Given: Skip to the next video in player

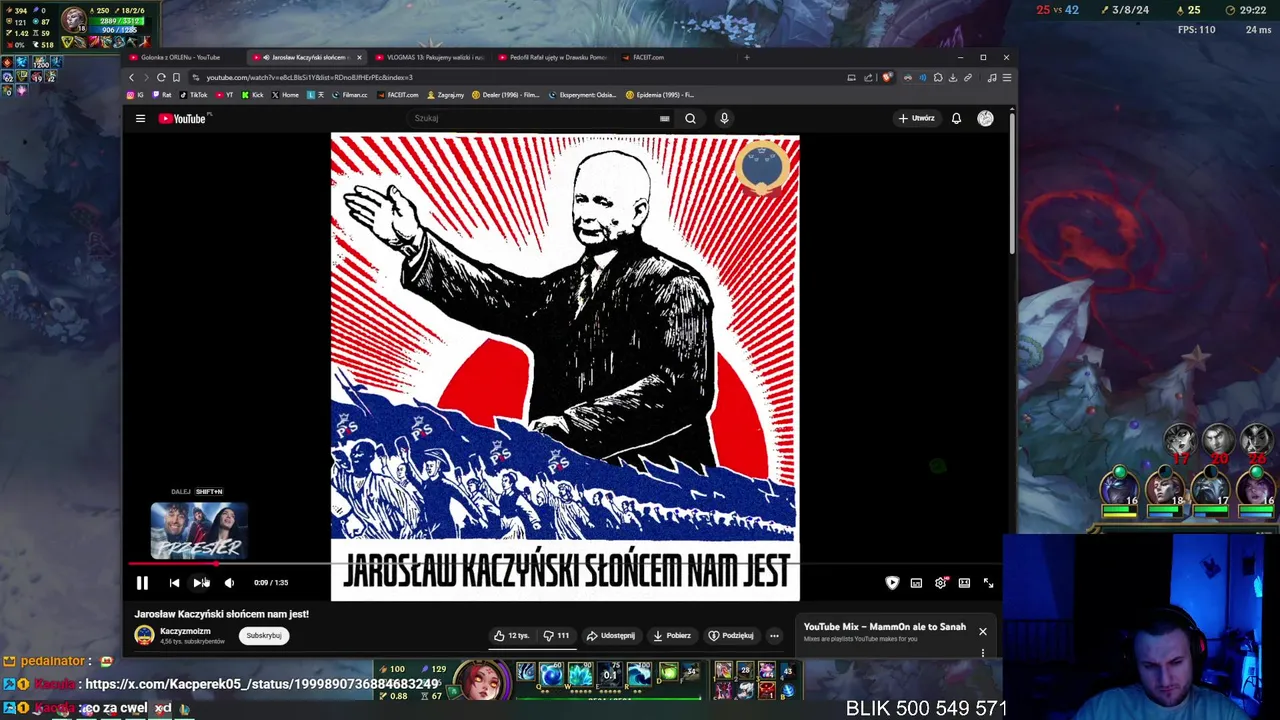Looking at the screenshot, I should [200, 583].
